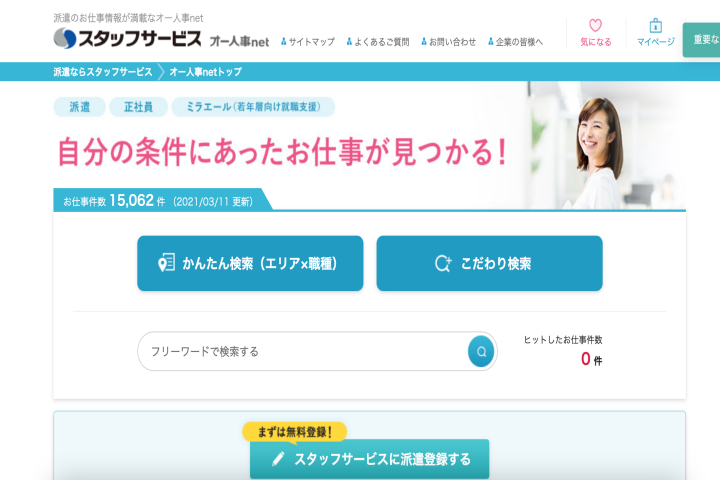Open the 企業の皆様へ link
This screenshot has width=720, height=480.
point(519,42)
